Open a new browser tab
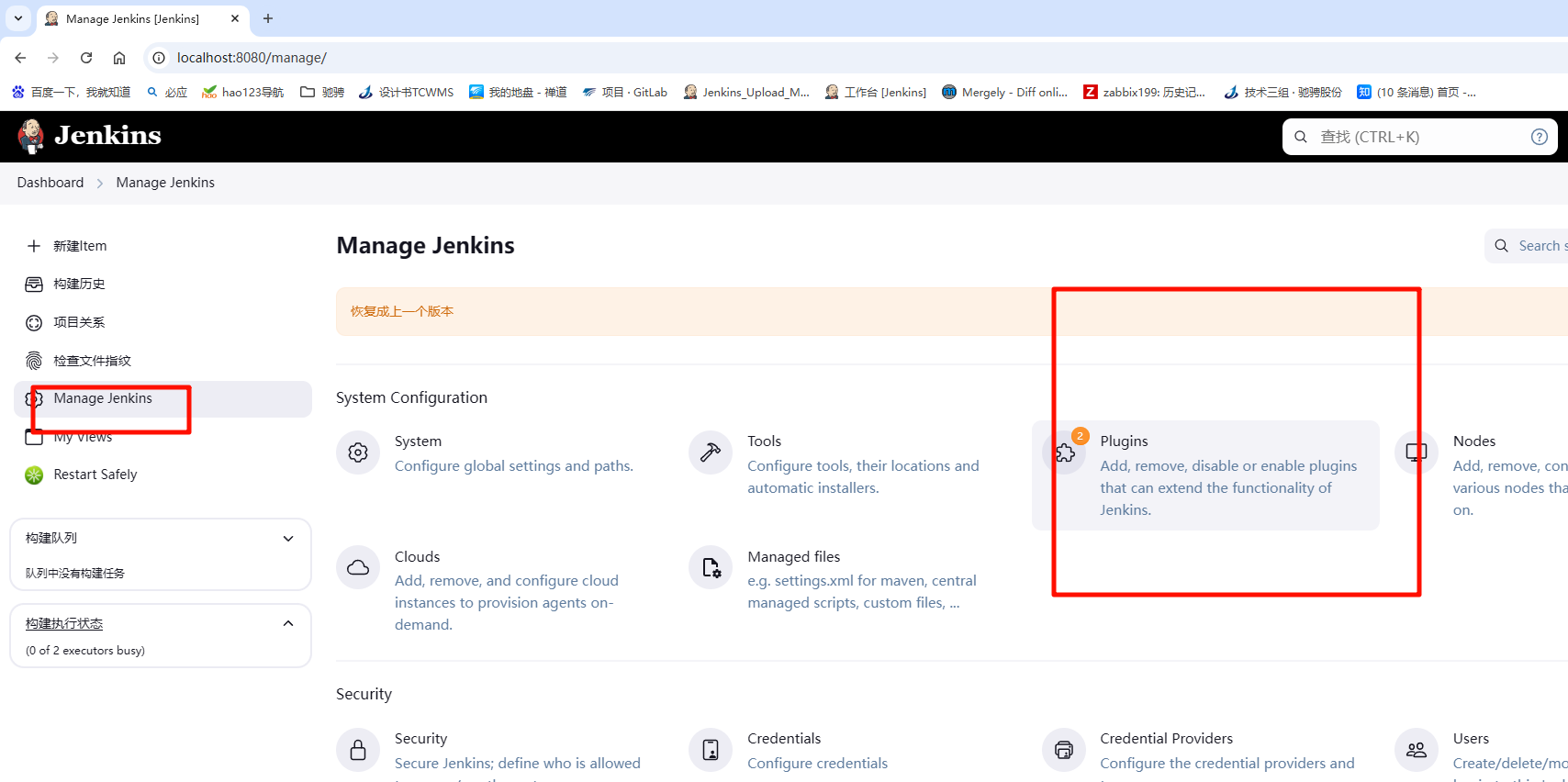This screenshot has width=1568, height=782. 268,18
